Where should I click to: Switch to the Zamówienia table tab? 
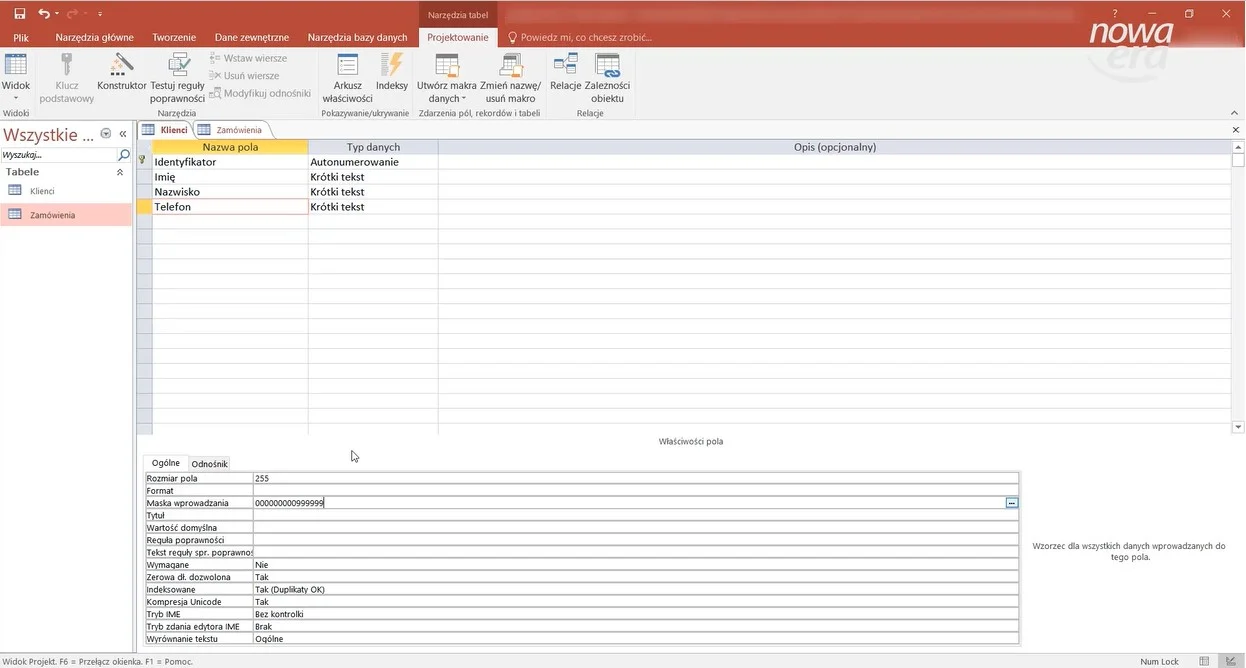238,130
